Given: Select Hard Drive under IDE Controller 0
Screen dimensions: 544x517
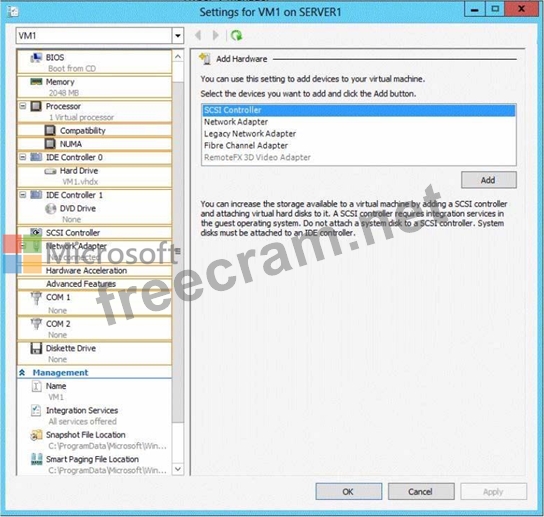Looking at the screenshot, I should click(94, 176).
